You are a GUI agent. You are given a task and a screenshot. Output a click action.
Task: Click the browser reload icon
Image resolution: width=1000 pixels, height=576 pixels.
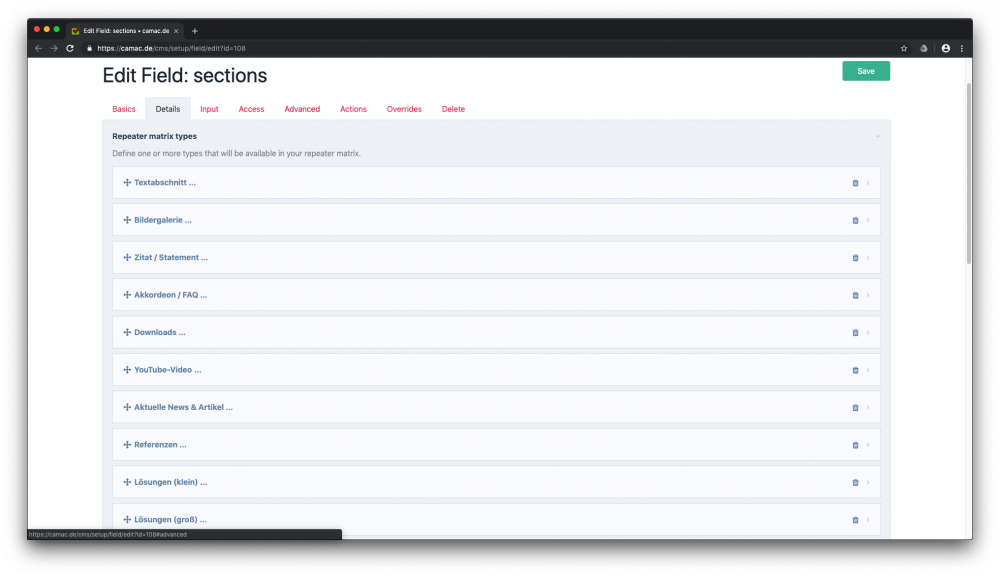click(70, 48)
